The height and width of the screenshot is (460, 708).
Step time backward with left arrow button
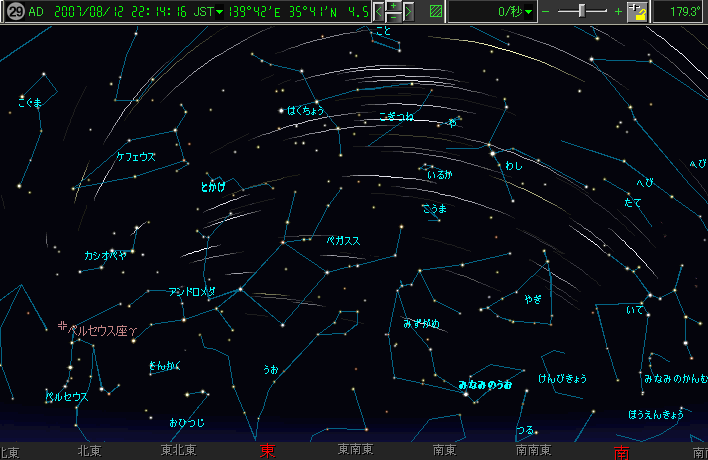(x=380, y=12)
